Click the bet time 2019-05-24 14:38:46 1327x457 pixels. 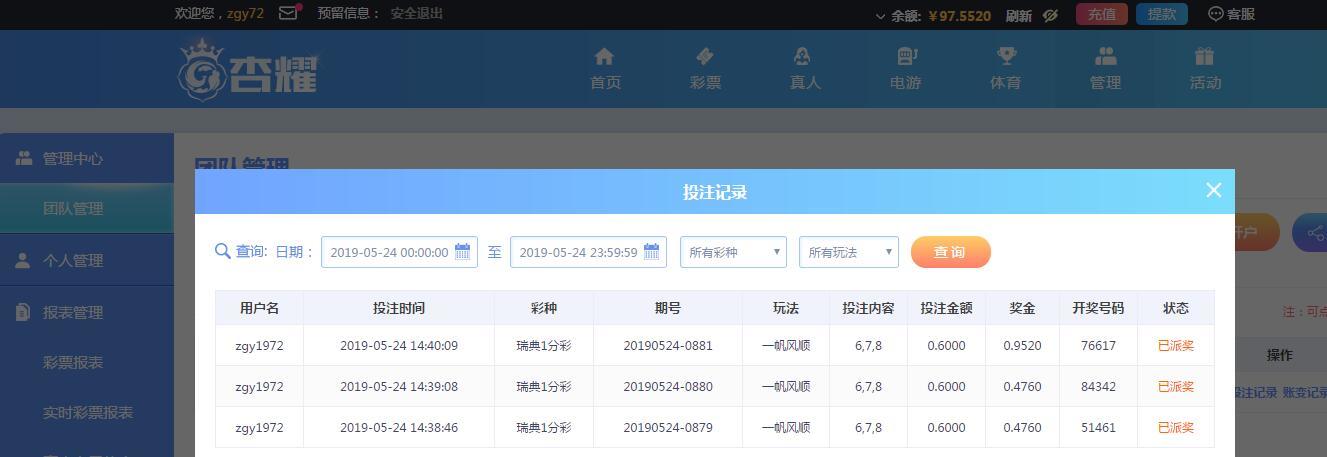click(x=399, y=428)
